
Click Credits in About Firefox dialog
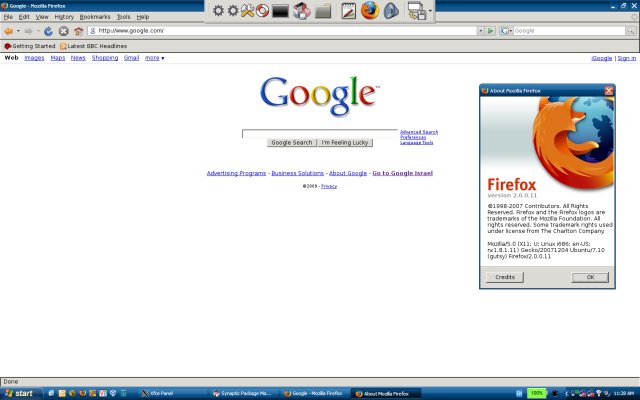tap(505, 277)
